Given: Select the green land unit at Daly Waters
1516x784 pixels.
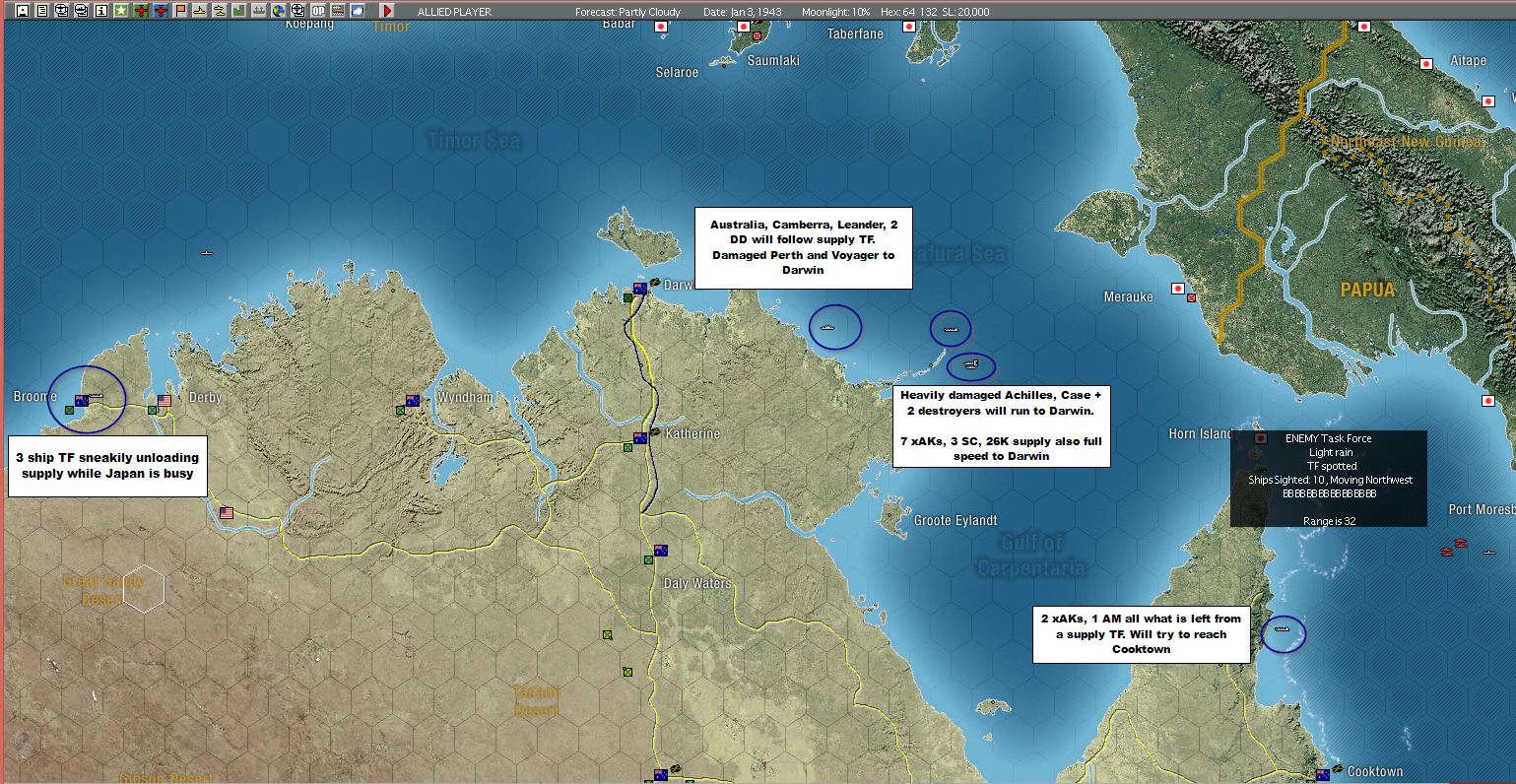Looking at the screenshot, I should [648, 559].
